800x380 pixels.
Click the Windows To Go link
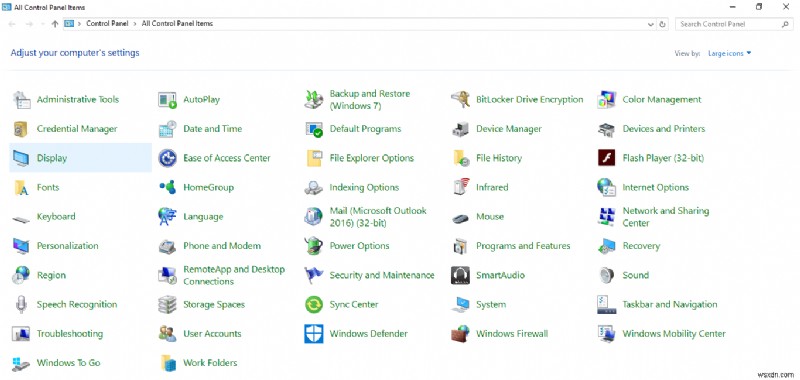pyautogui.click(x=68, y=363)
